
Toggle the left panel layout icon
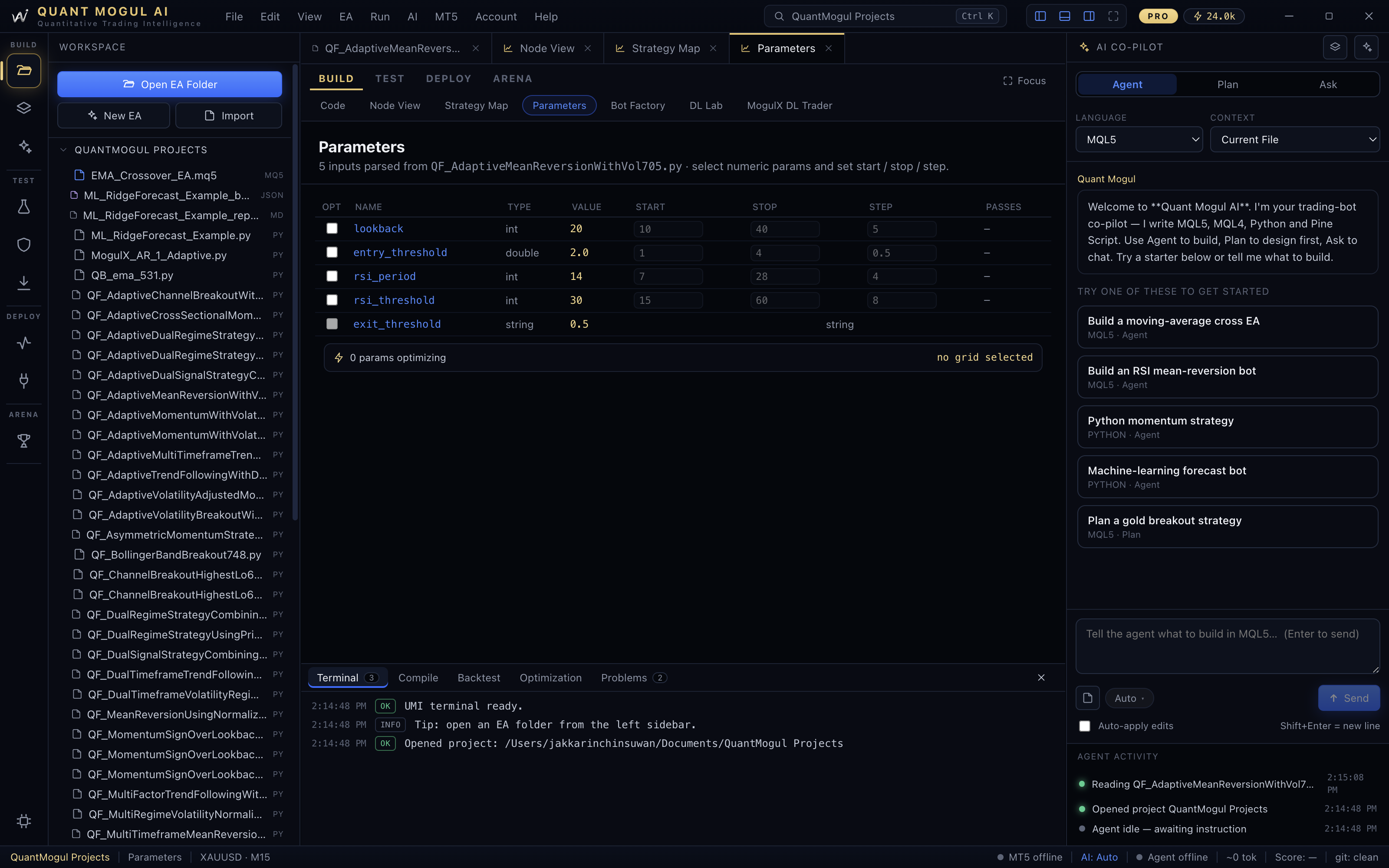(1040, 16)
